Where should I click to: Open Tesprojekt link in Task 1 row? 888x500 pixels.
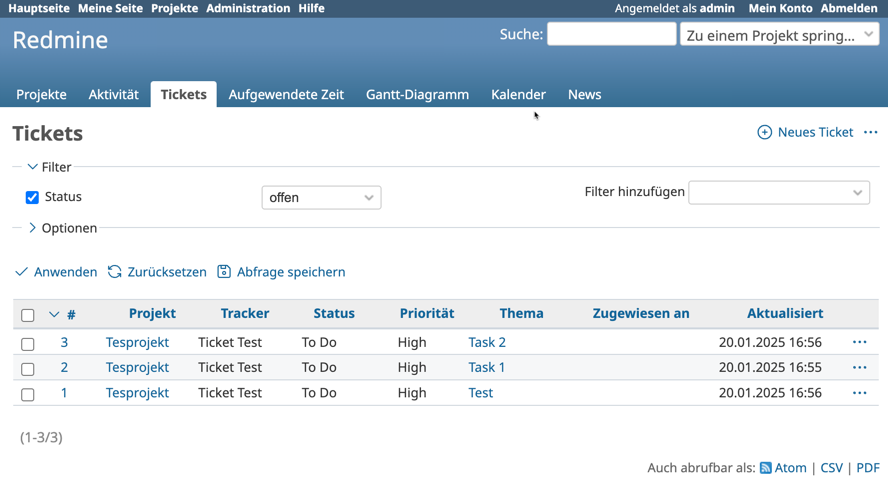click(x=138, y=367)
